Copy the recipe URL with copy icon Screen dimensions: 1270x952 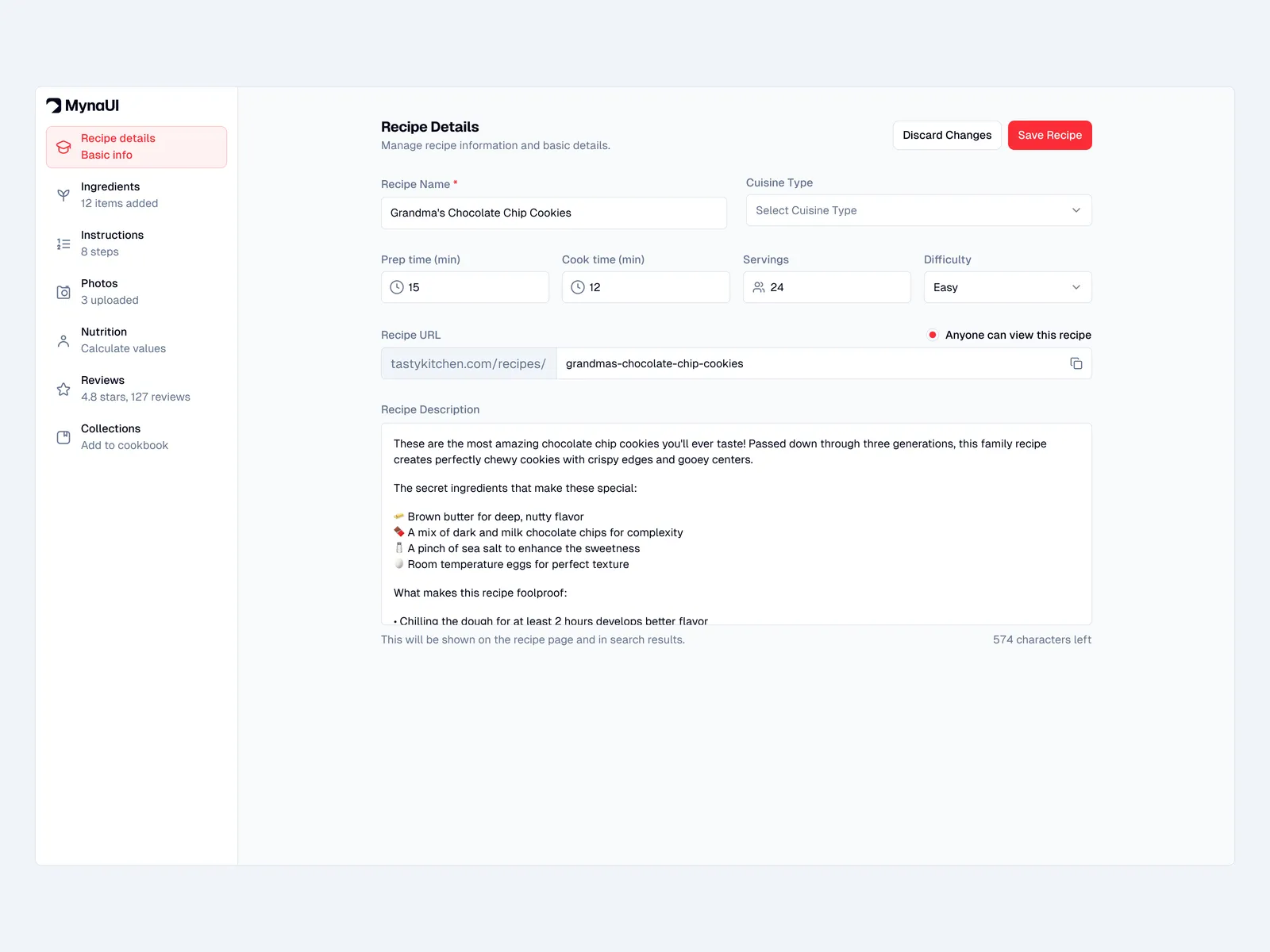point(1076,363)
